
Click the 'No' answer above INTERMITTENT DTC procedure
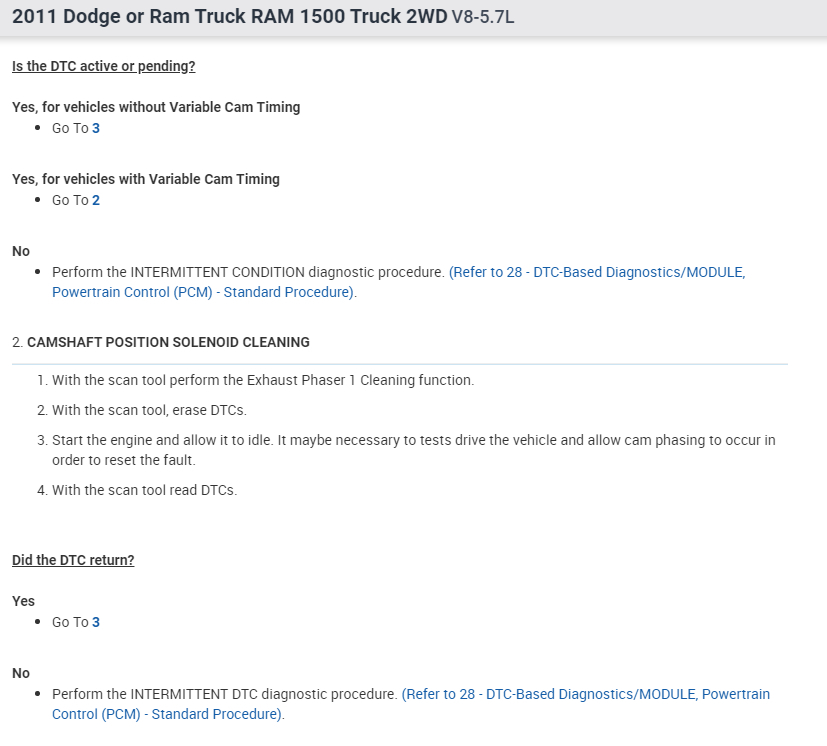click(21, 673)
